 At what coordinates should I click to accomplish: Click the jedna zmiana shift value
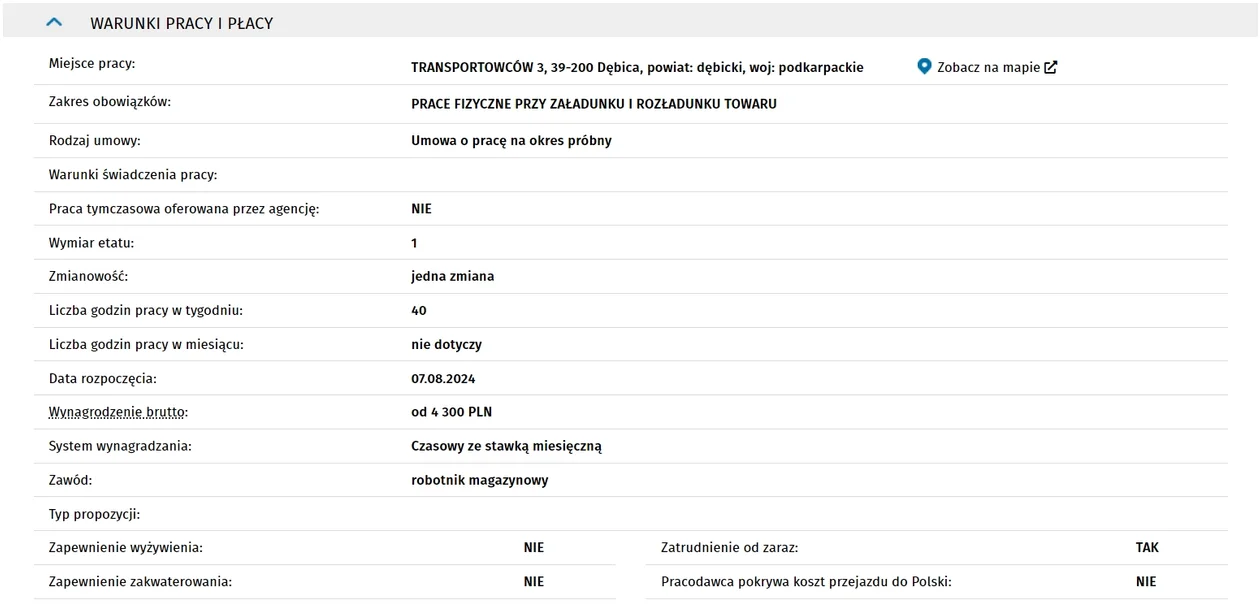coord(452,276)
